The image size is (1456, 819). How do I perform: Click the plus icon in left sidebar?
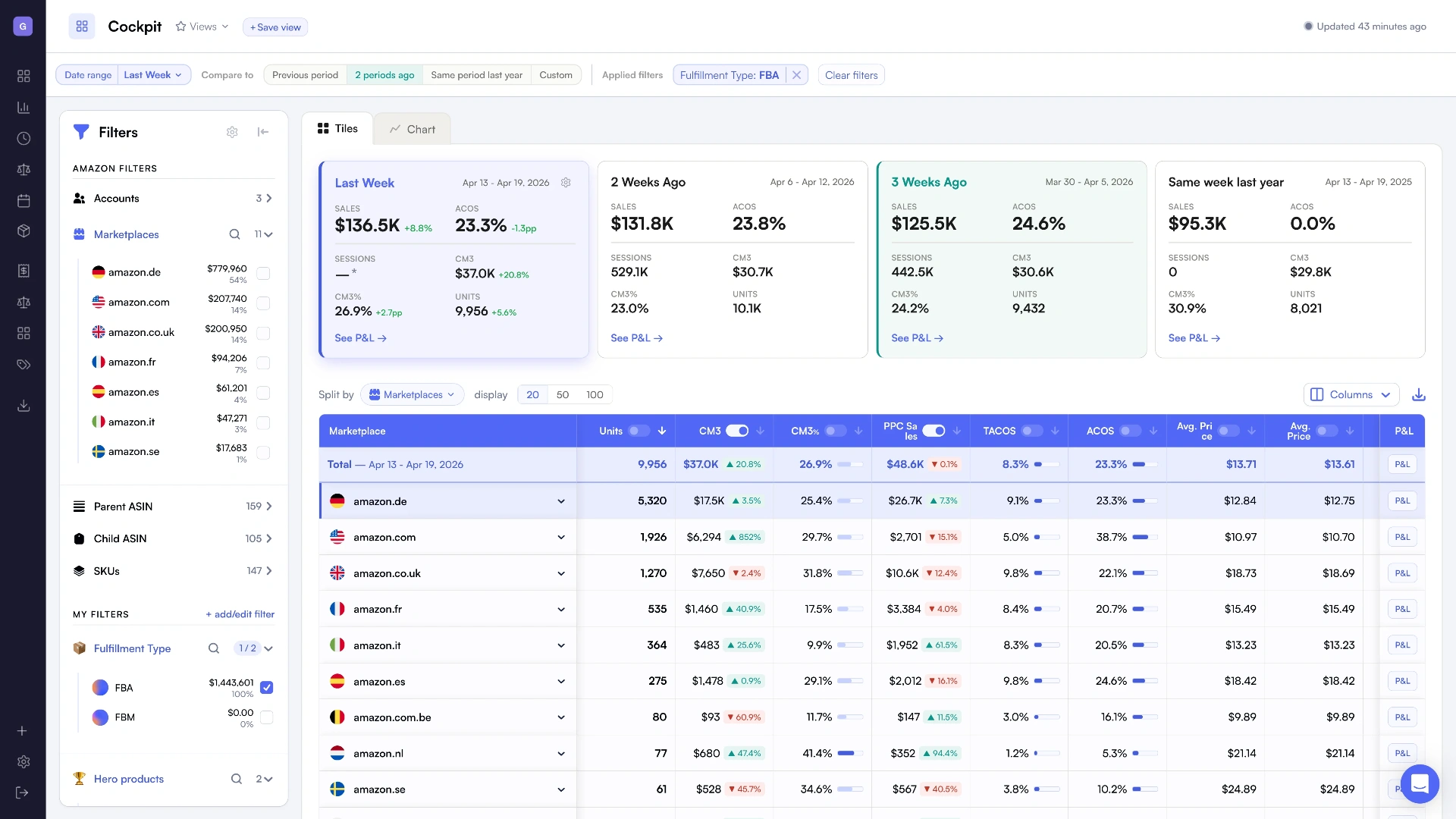[22, 731]
